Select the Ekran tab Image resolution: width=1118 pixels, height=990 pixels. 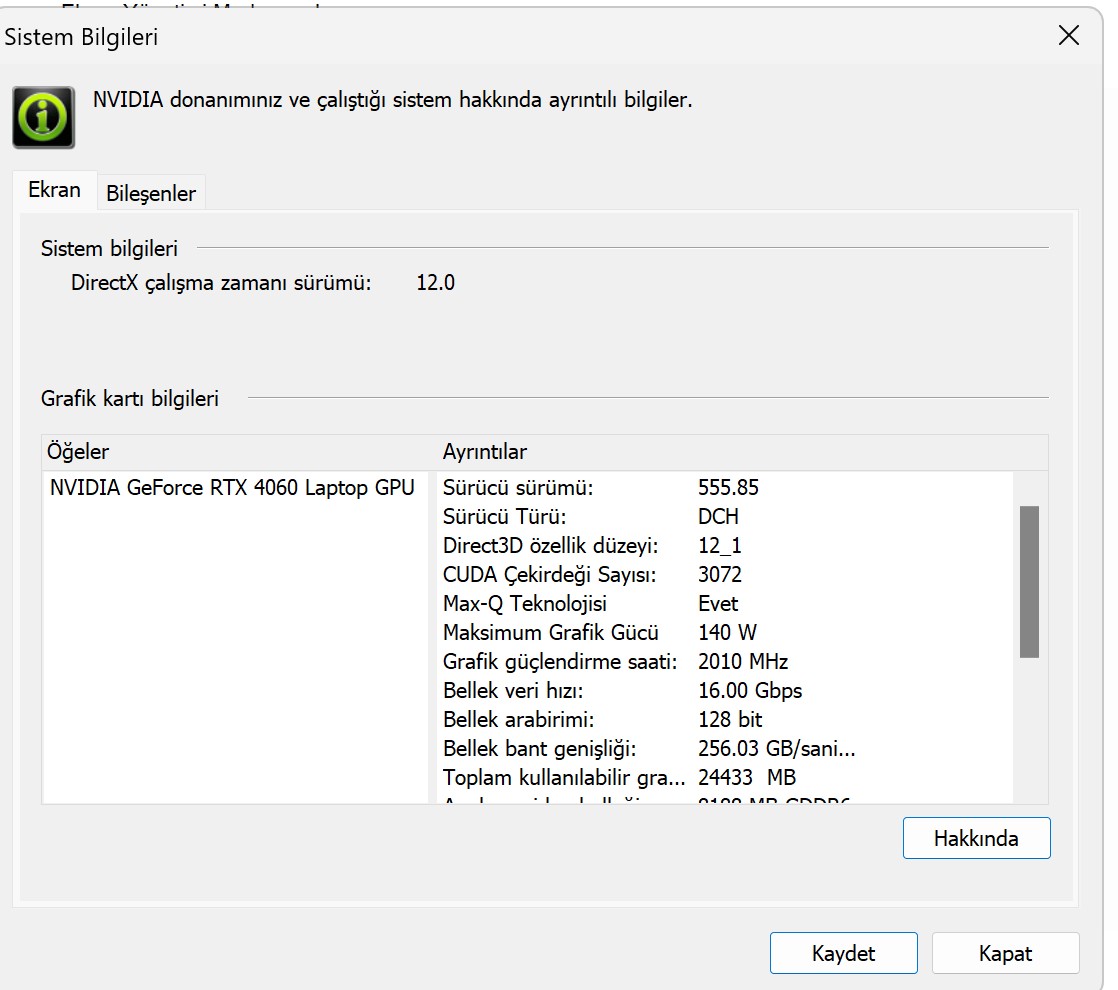54,190
